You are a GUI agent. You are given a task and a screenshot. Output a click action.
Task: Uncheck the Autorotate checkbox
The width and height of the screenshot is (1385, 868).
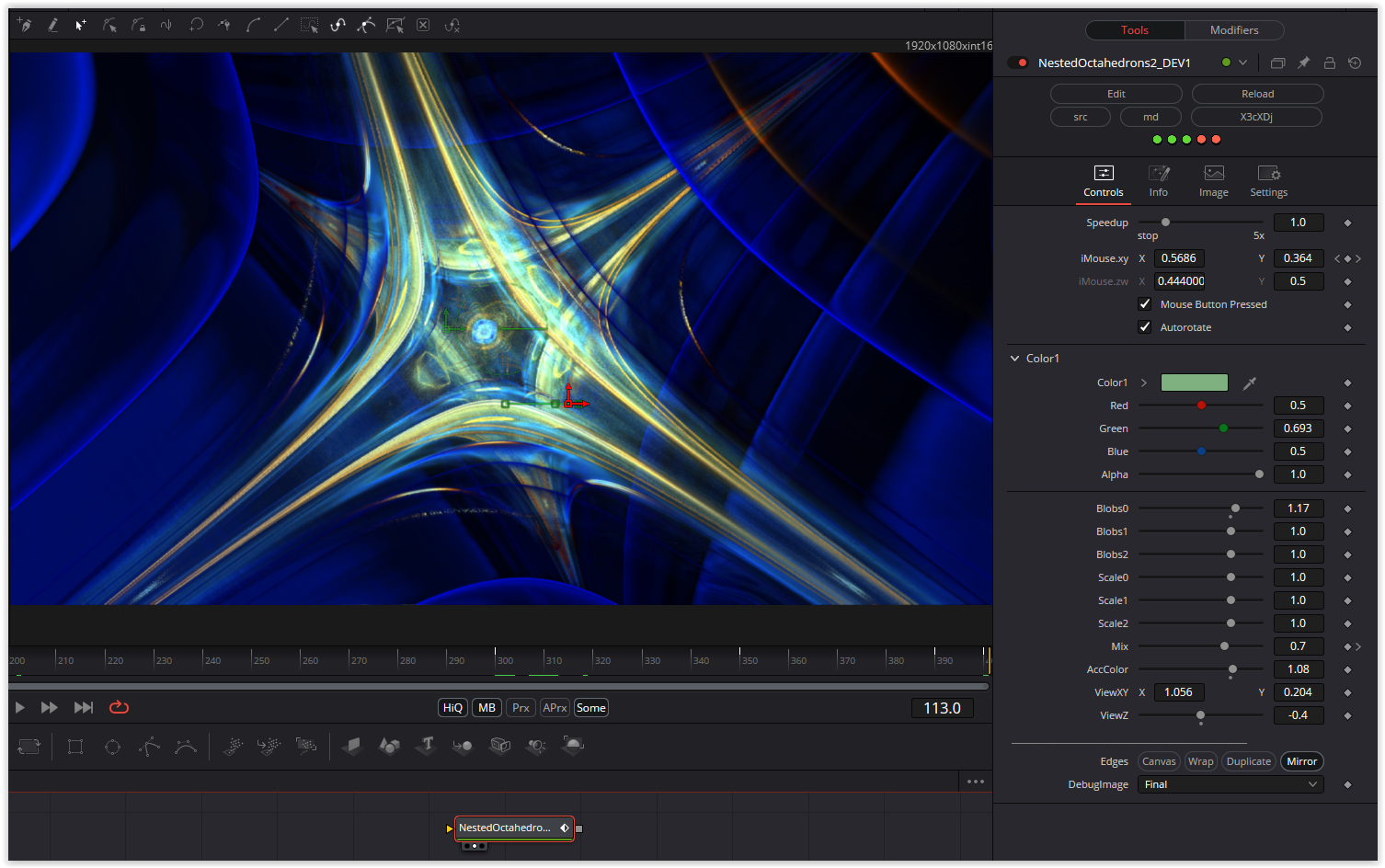coord(1145,326)
